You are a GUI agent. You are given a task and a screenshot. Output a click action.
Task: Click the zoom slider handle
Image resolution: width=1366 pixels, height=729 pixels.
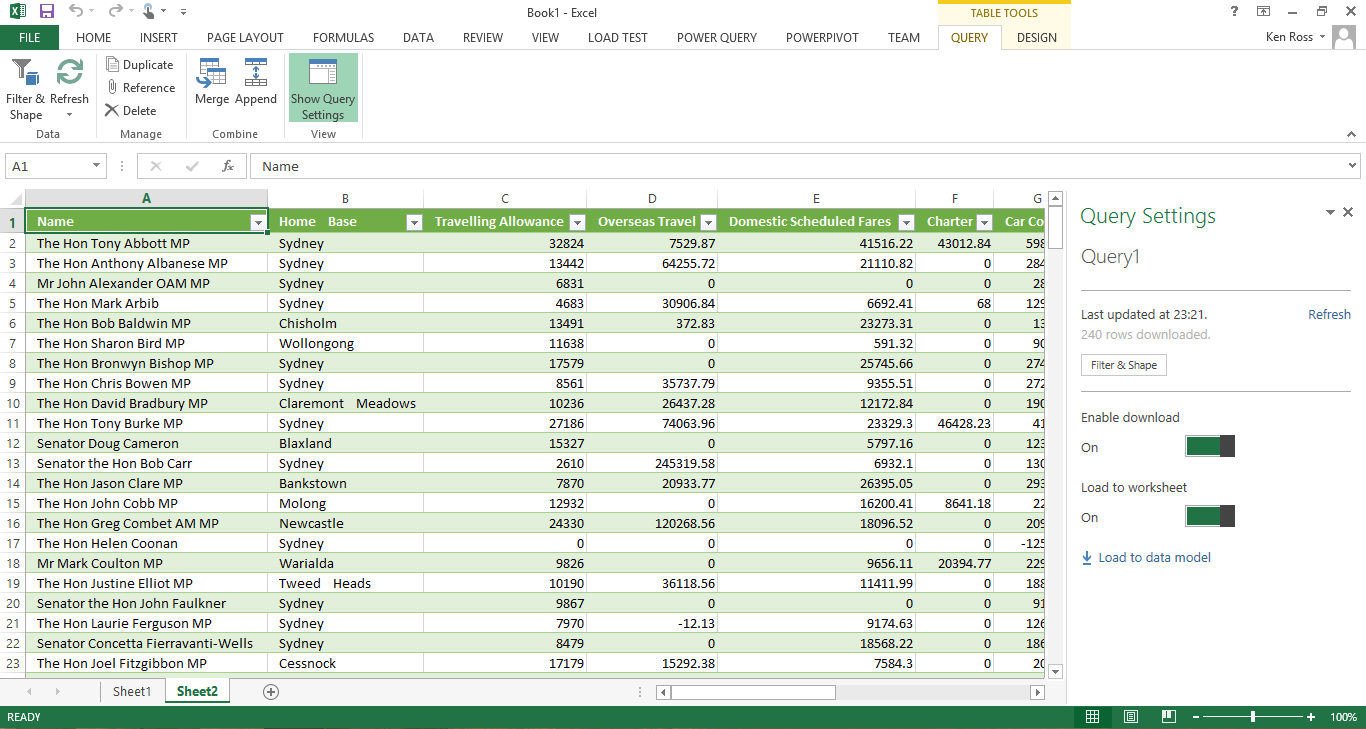point(1253,717)
